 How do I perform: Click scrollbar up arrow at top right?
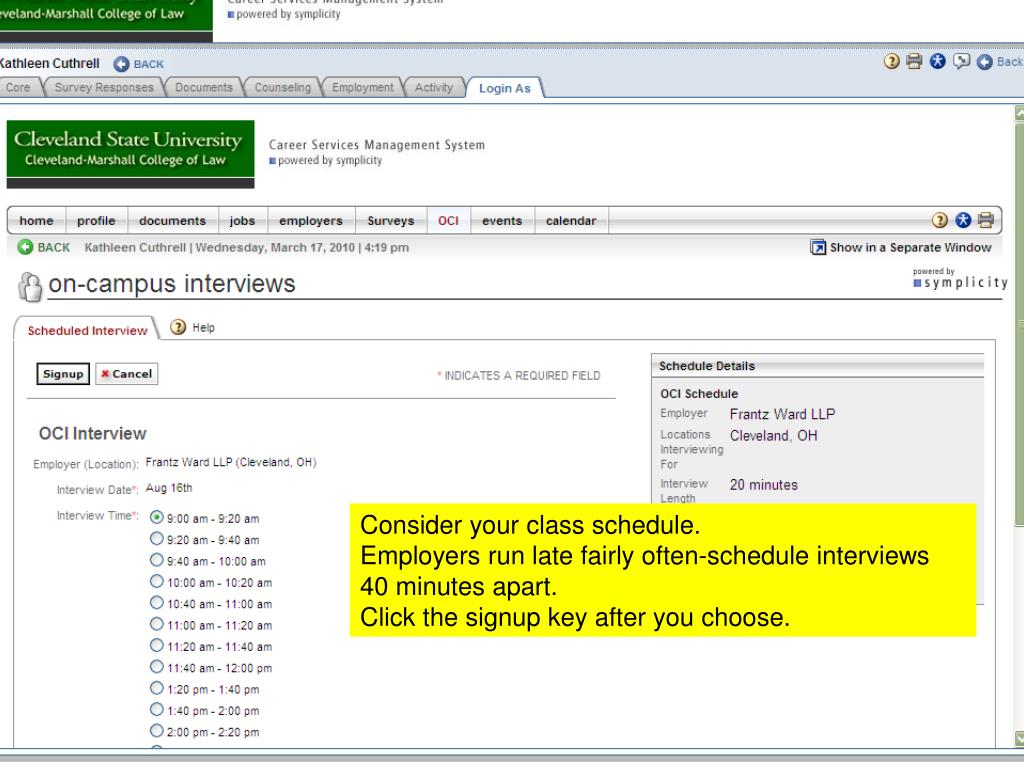1019,112
